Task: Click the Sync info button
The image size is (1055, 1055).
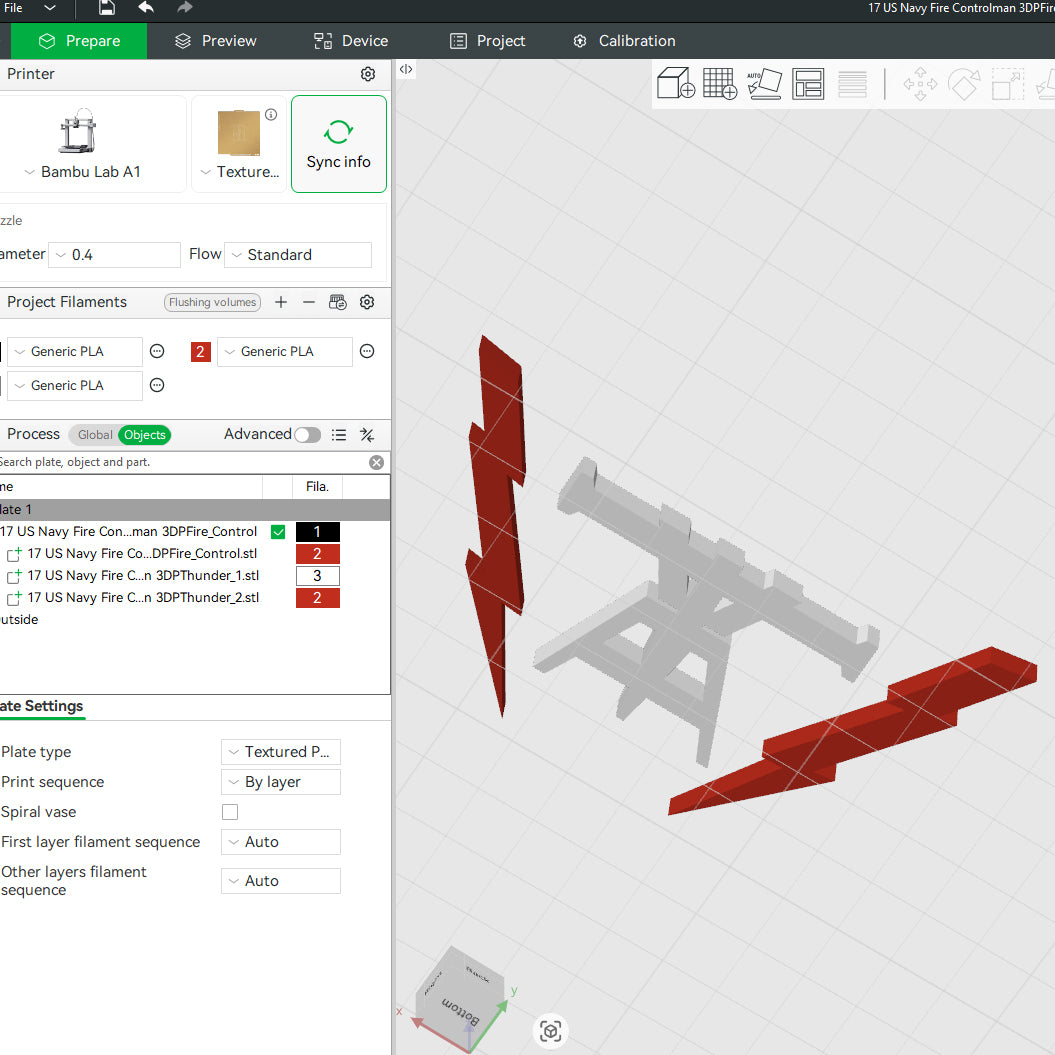Action: pos(338,144)
